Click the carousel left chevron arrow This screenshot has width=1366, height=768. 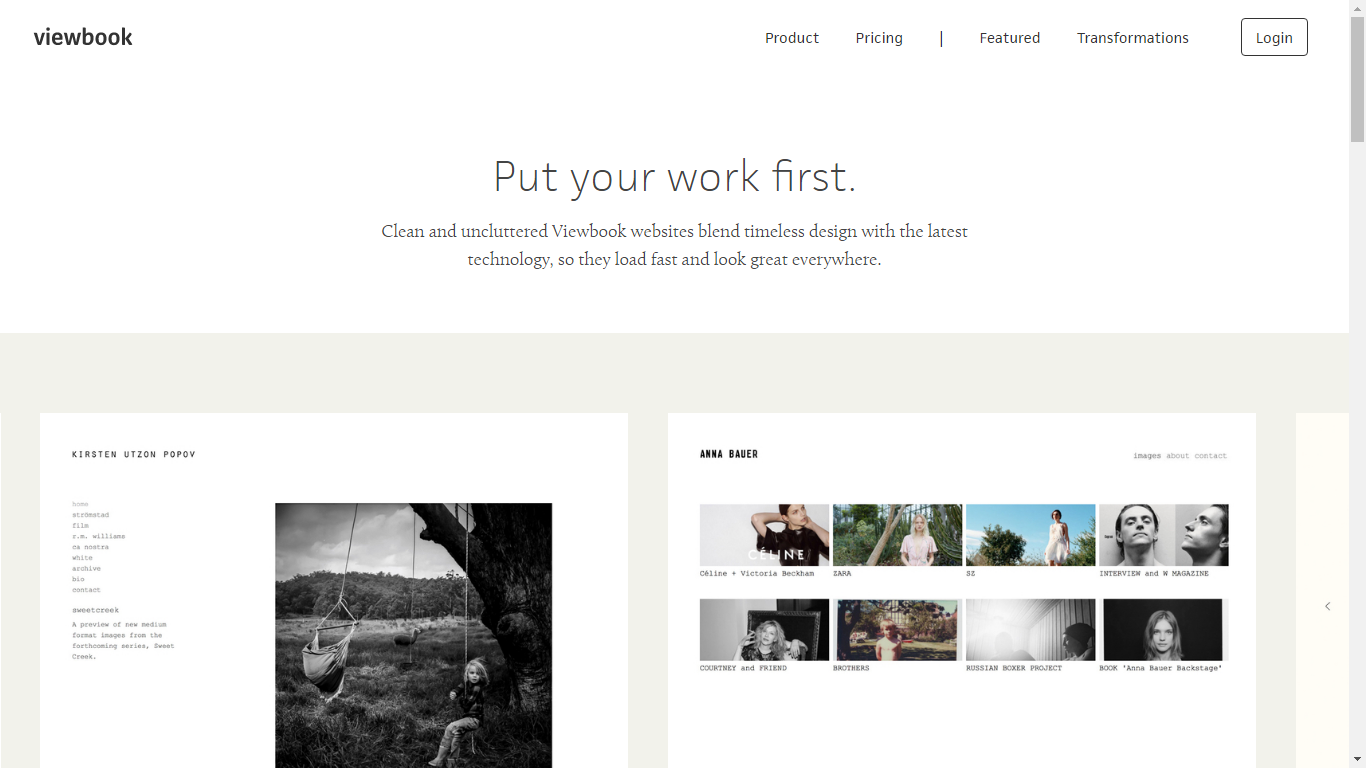pyautogui.click(x=1328, y=606)
